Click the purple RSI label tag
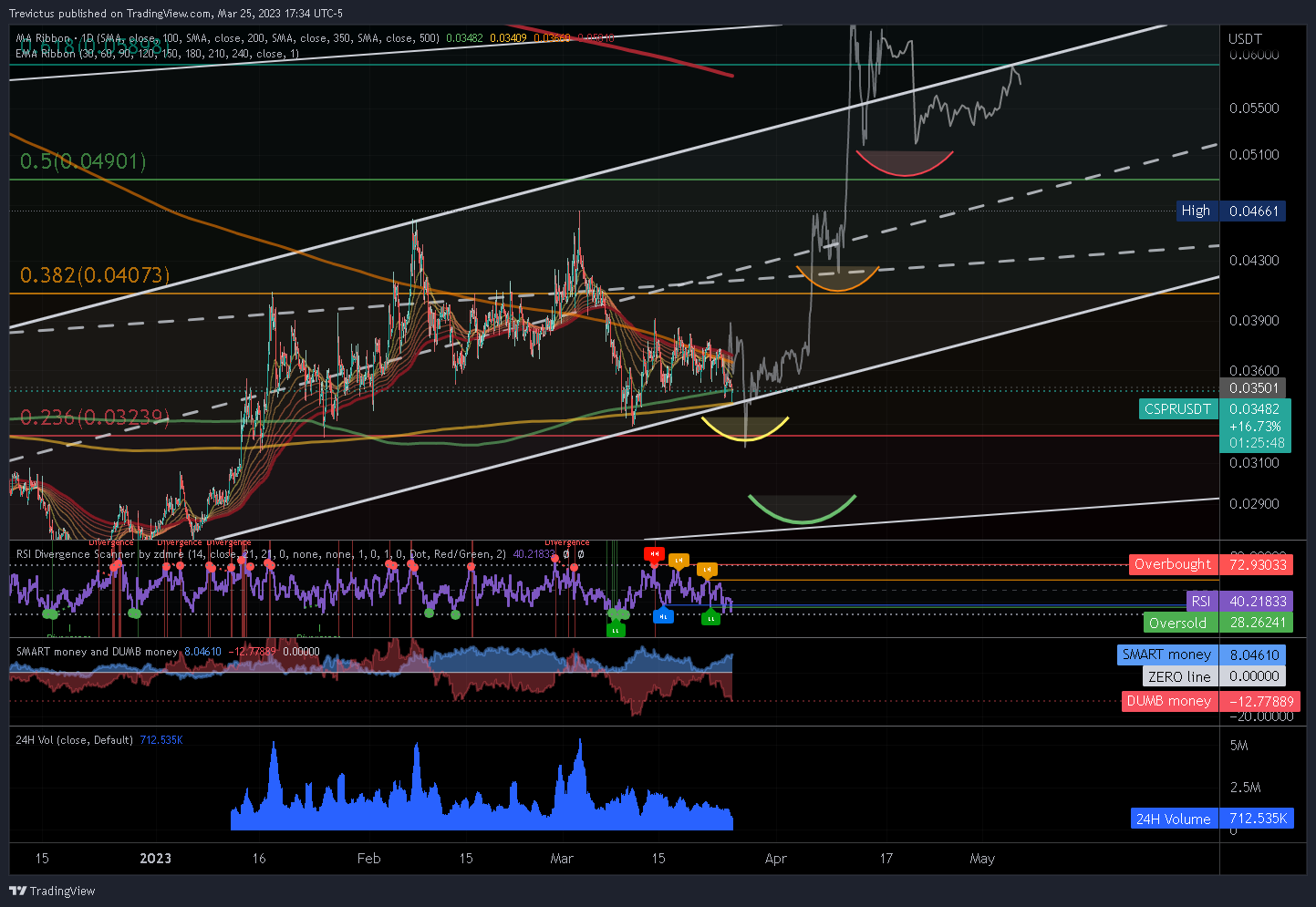The width and height of the screenshot is (1316, 907). coord(1201,601)
